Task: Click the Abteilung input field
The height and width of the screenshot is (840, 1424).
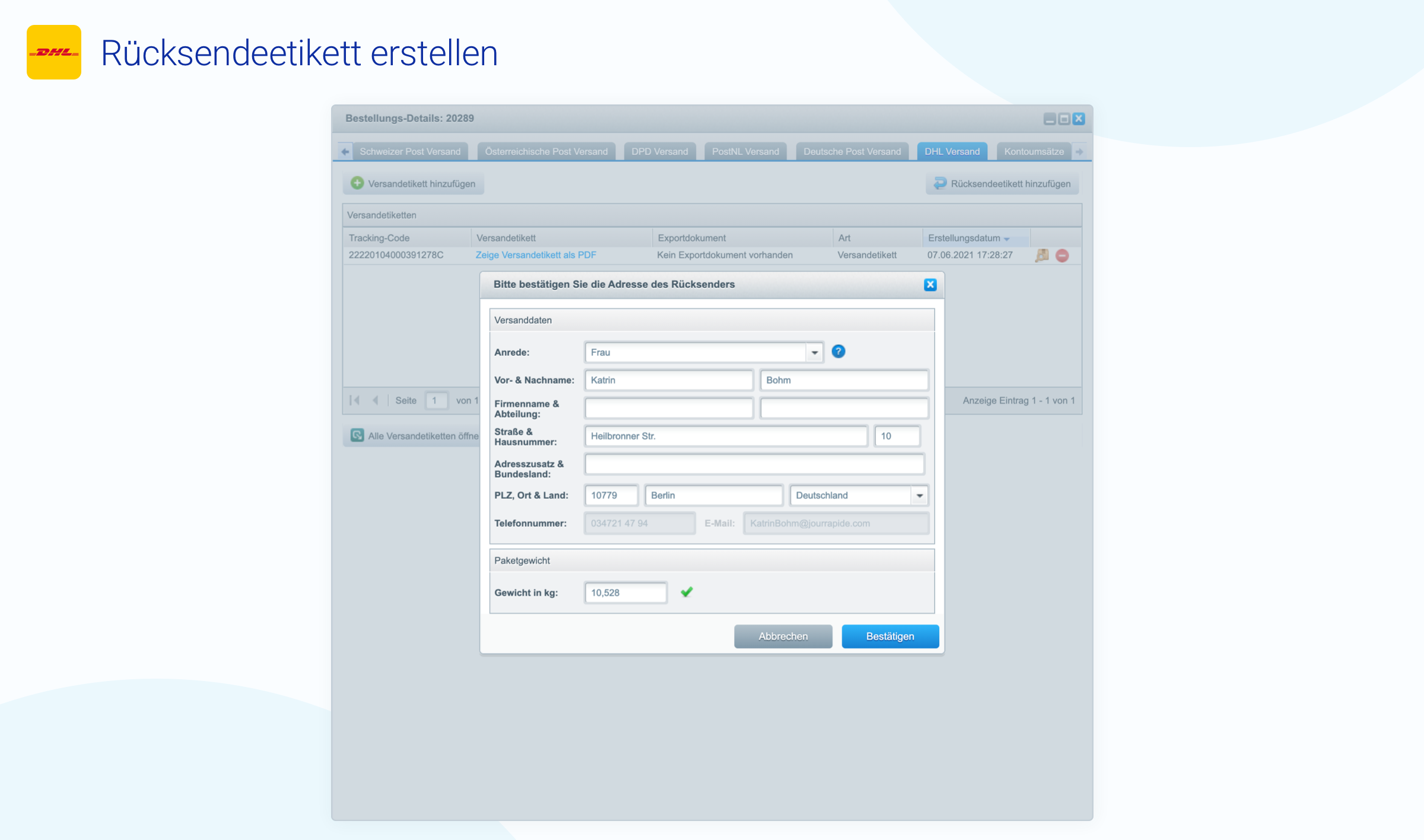Action: [844, 408]
